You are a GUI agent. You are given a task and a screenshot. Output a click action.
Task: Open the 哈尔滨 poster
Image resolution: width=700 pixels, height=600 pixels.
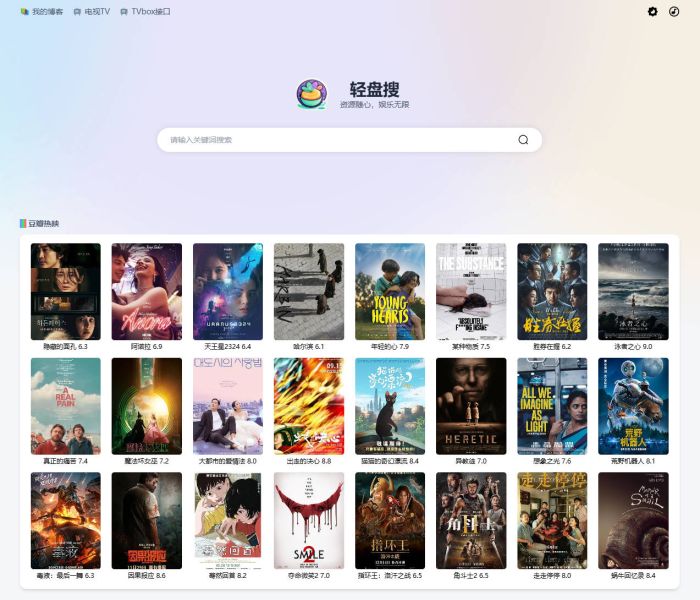click(x=309, y=292)
